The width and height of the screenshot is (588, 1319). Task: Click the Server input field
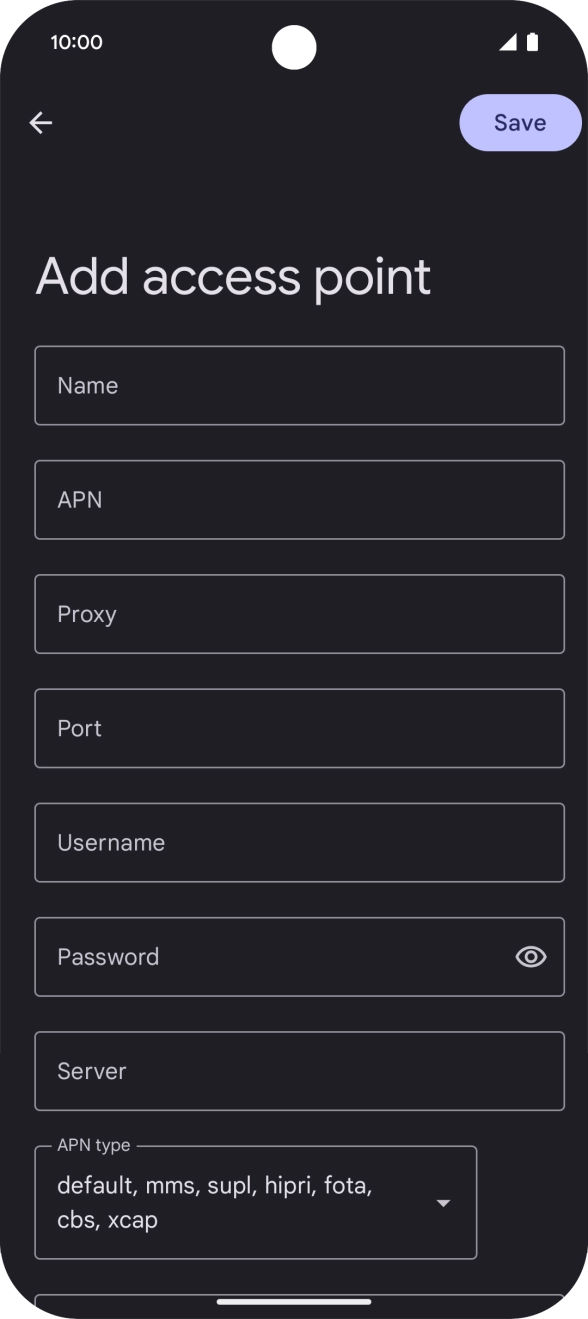pyautogui.click(x=299, y=1070)
